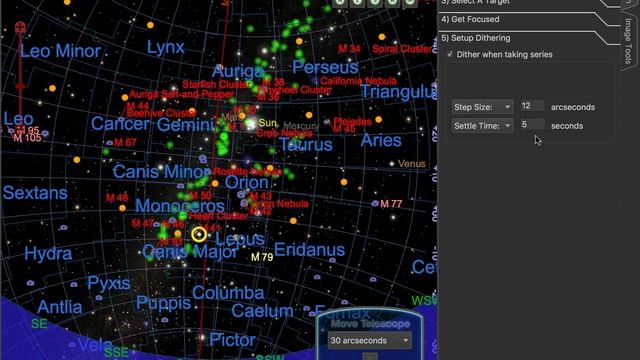Click the Auriga constellation name
Image resolution: width=640 pixels, height=360 pixels.
point(238,72)
